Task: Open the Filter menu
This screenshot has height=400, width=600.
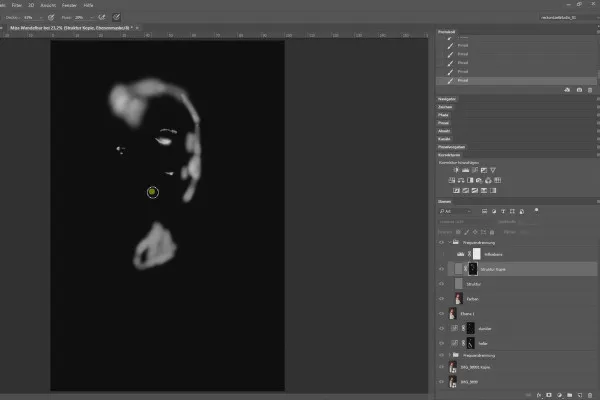Action: pyautogui.click(x=16, y=5)
